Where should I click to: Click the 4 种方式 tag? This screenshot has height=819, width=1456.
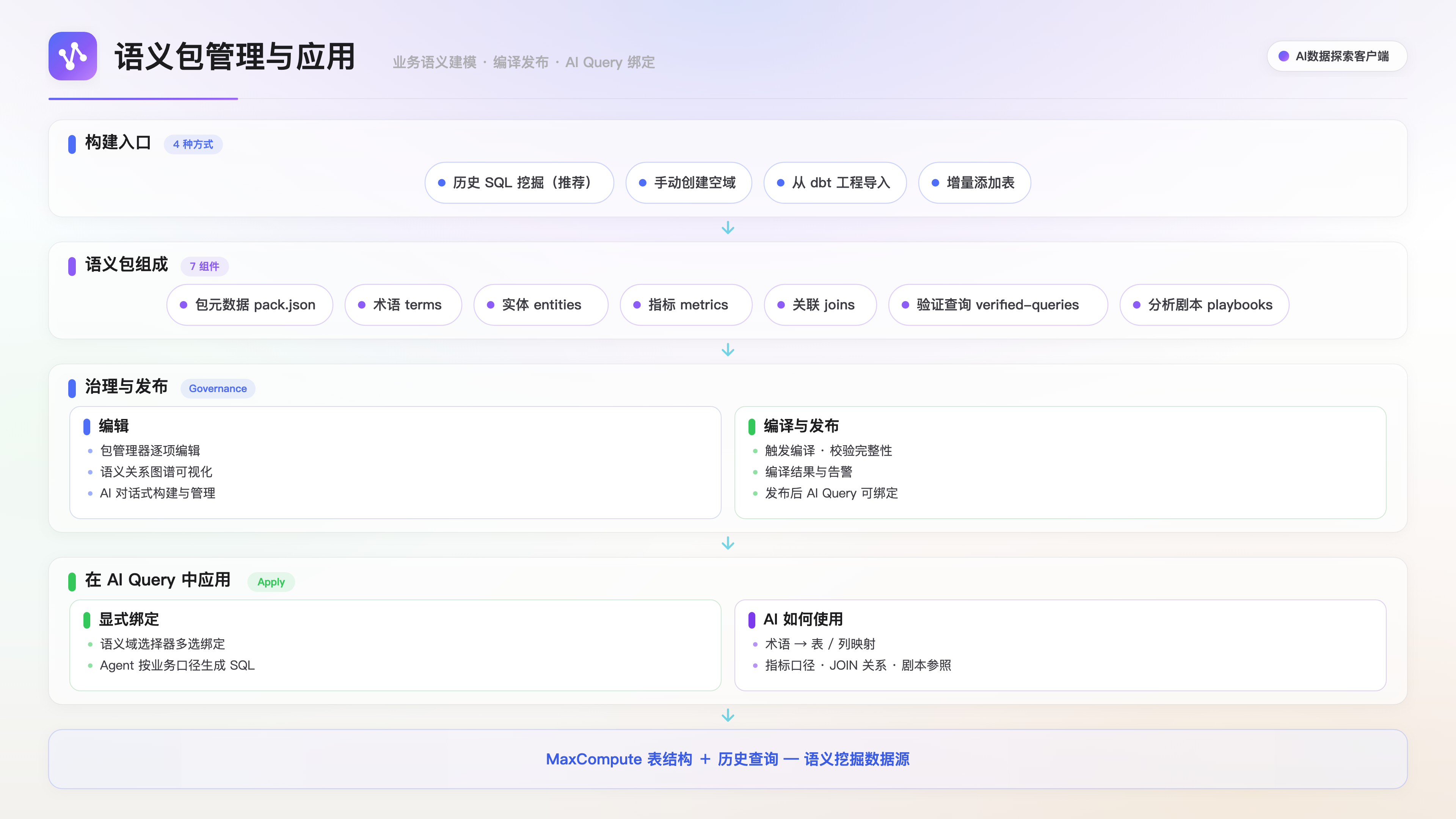[193, 144]
